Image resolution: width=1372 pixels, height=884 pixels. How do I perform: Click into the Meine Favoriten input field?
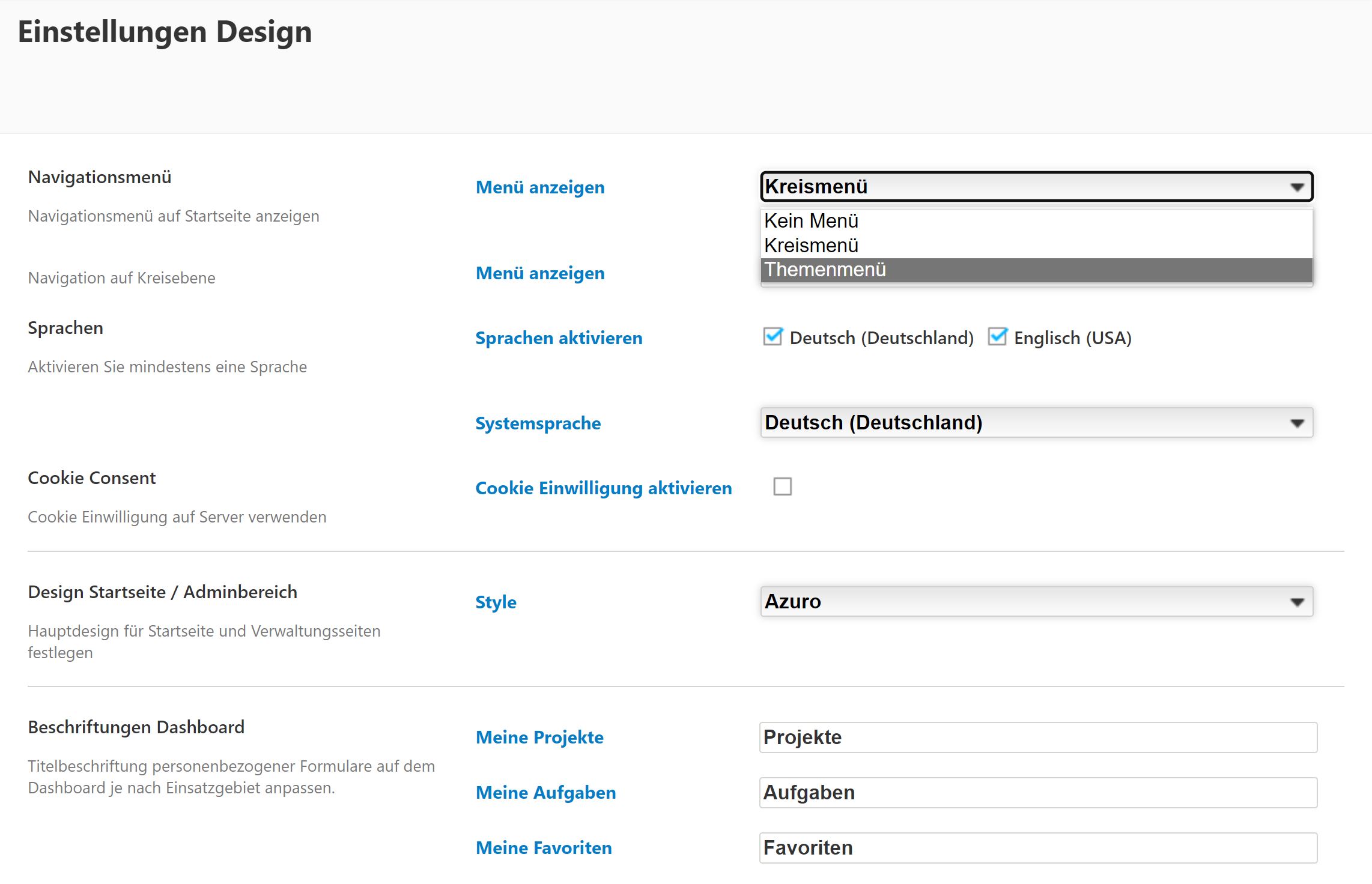[x=1038, y=848]
